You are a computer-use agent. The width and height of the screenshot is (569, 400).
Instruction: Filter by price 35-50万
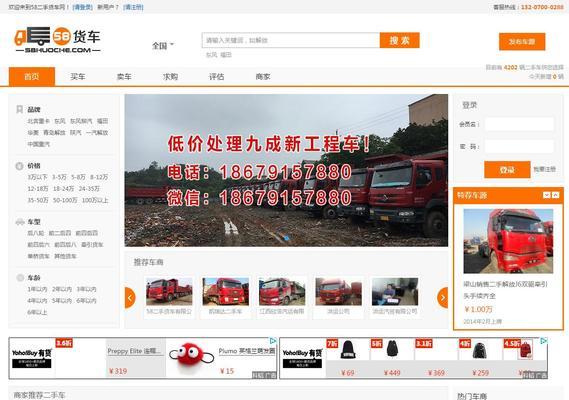click(38, 200)
